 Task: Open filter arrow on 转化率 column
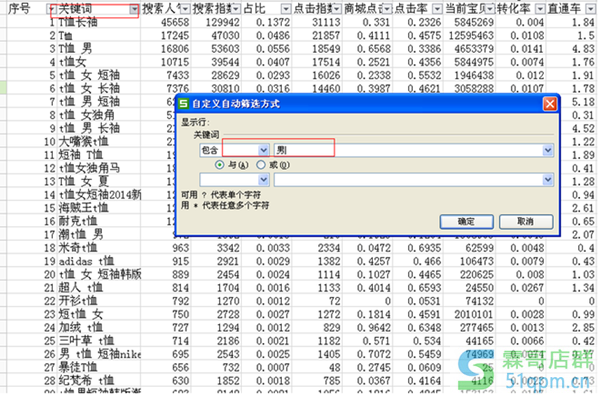[540, 9]
